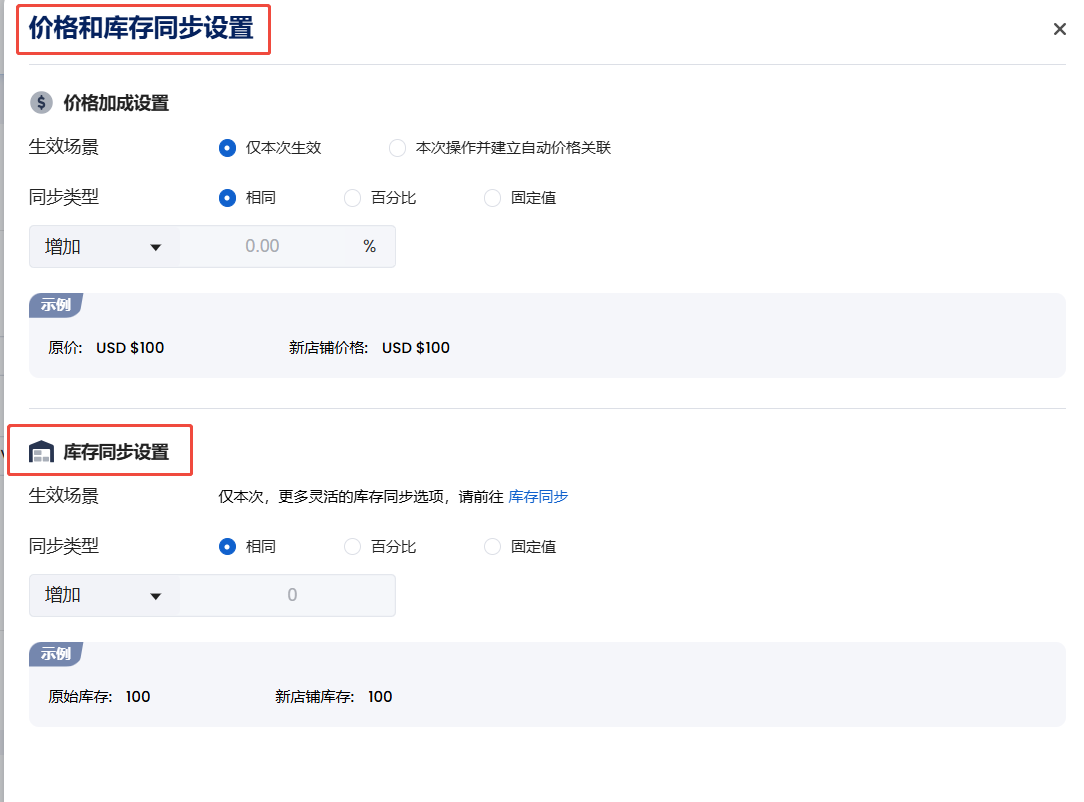This screenshot has height=802, width=1084.
Task: Choose 百分比 sync type for price markup
Action: 352,198
